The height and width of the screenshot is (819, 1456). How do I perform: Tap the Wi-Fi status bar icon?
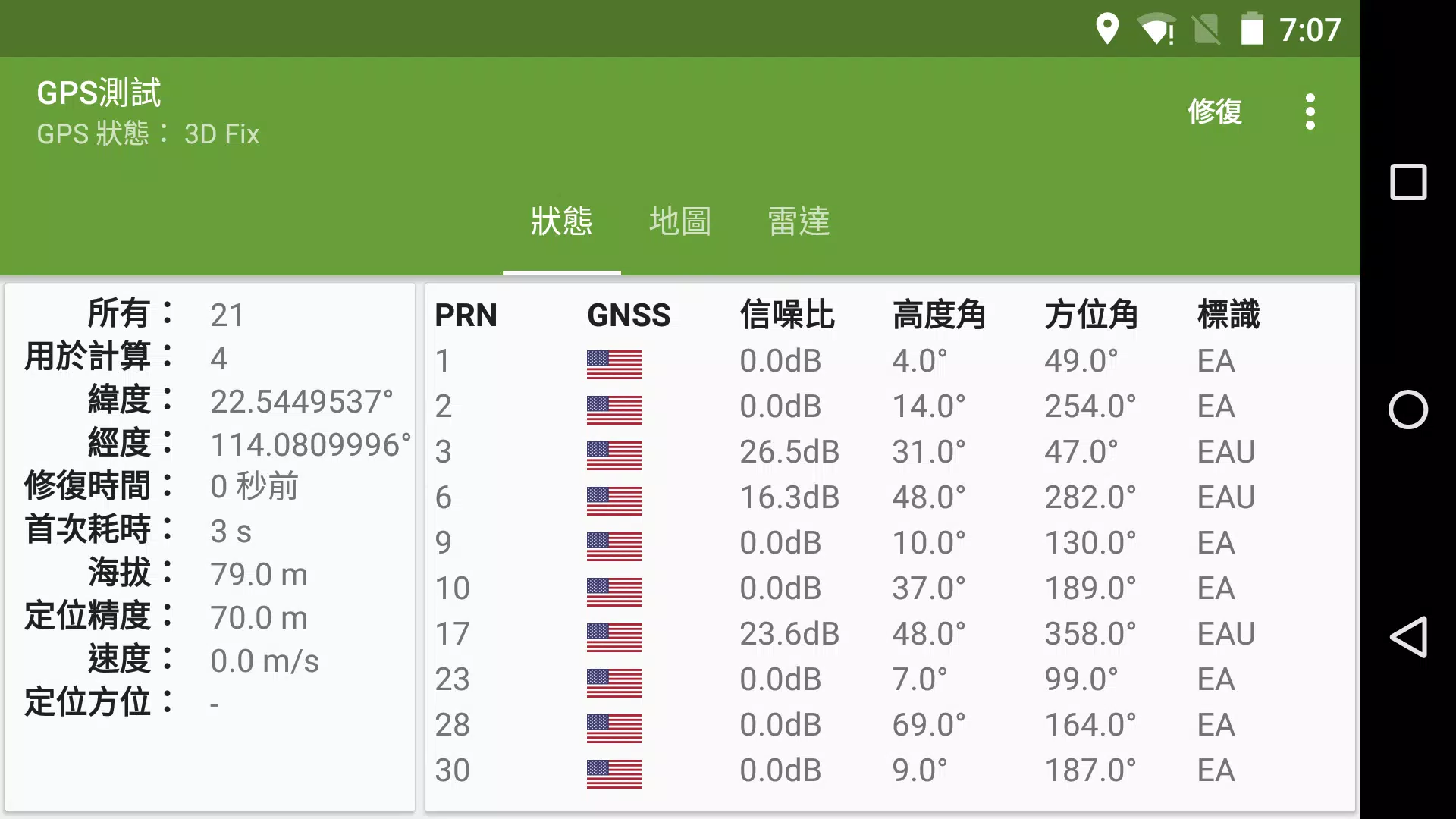click(x=1157, y=30)
